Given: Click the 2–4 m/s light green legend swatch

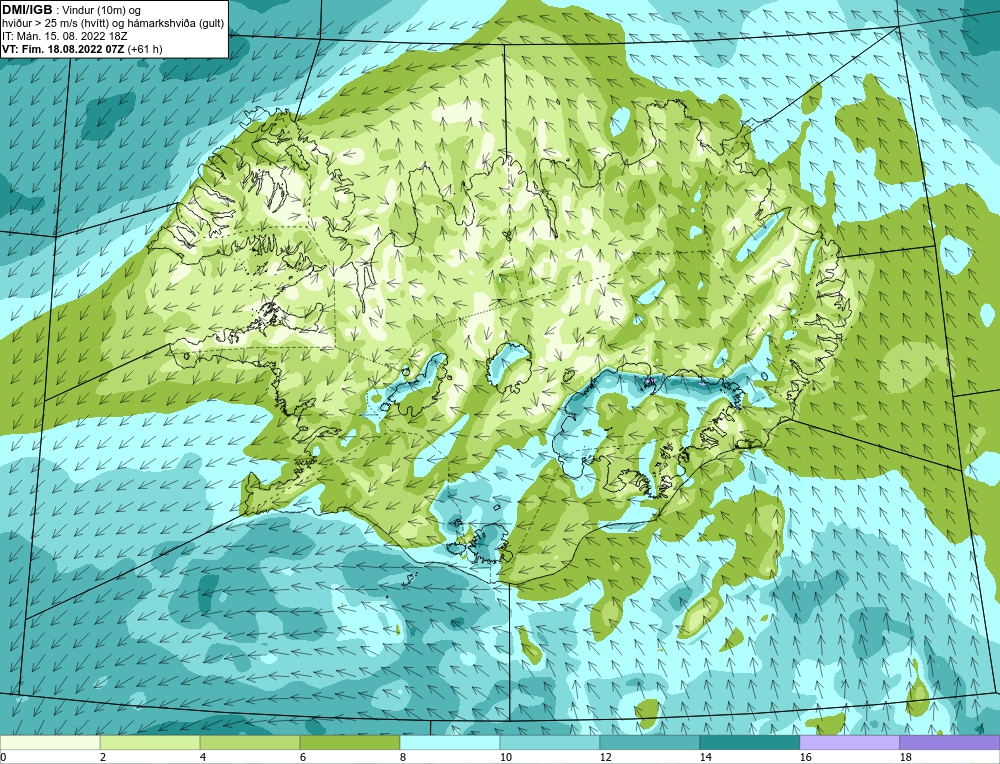Looking at the screenshot, I should click(150, 743).
